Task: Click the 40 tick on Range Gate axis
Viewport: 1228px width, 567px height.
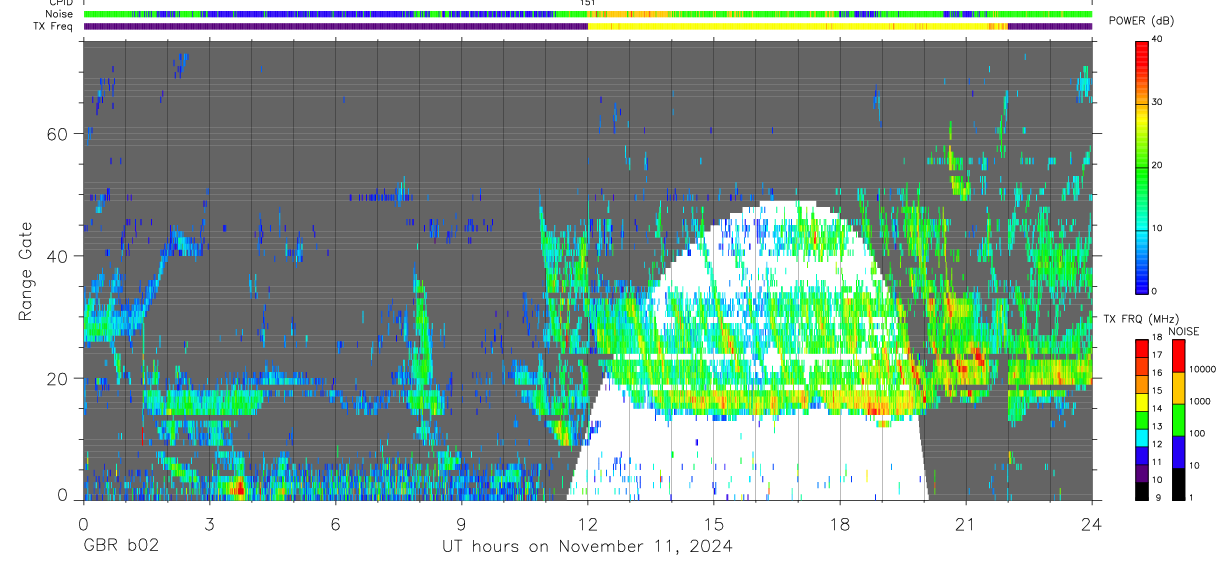Action: click(x=58, y=256)
